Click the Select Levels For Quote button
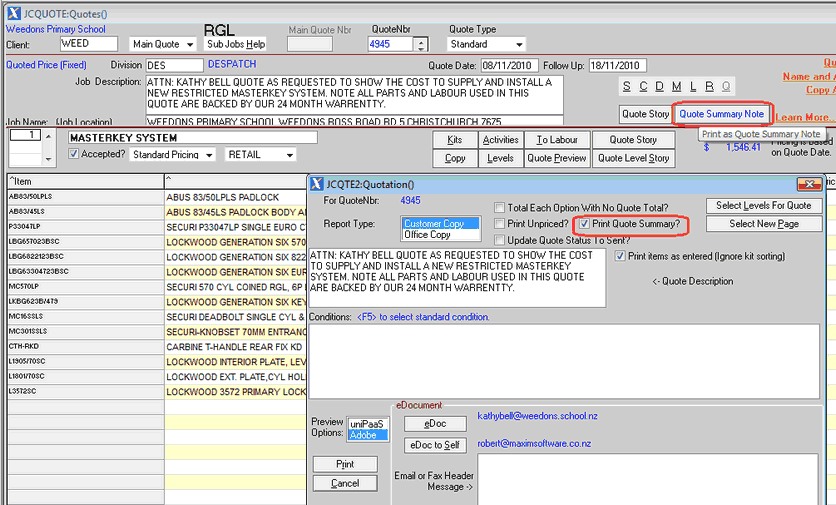 (764, 206)
